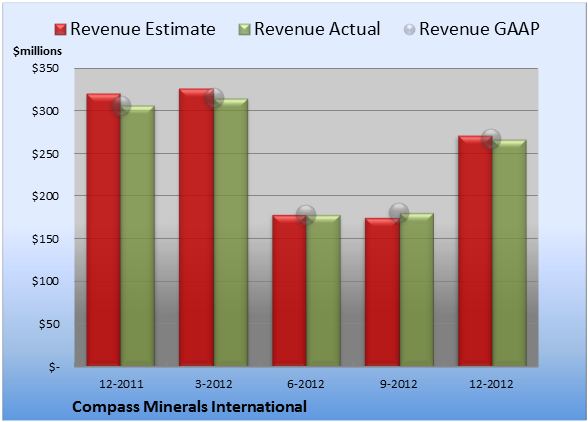Screen dimensions: 588x422
Task: Select the green actual bar for 9-2012
Action: tap(417, 290)
